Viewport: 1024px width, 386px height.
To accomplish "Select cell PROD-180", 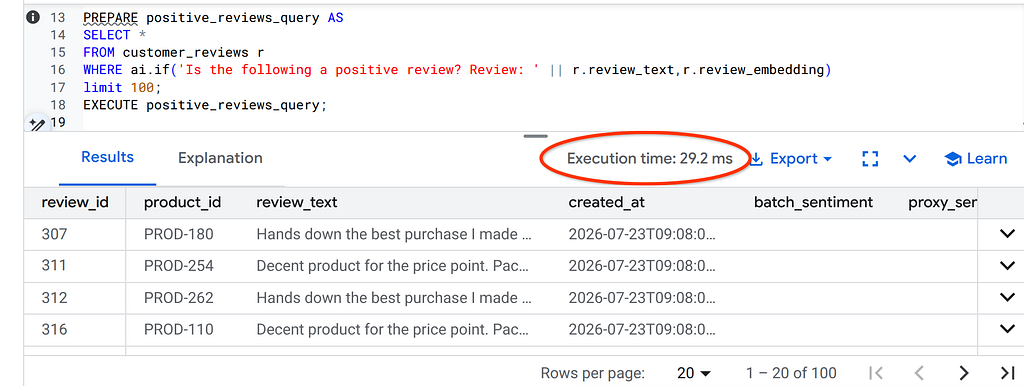I will (178, 234).
